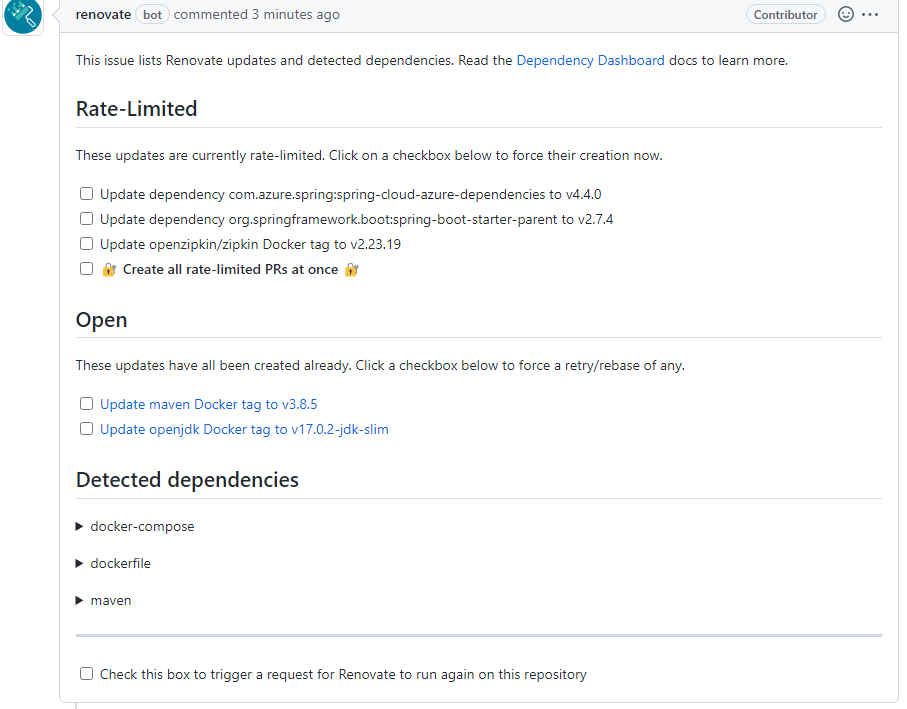Click the openzipkin/zipkin Docker tag v2.23.19 text
This screenshot has height=709, width=907.
[x=250, y=245]
